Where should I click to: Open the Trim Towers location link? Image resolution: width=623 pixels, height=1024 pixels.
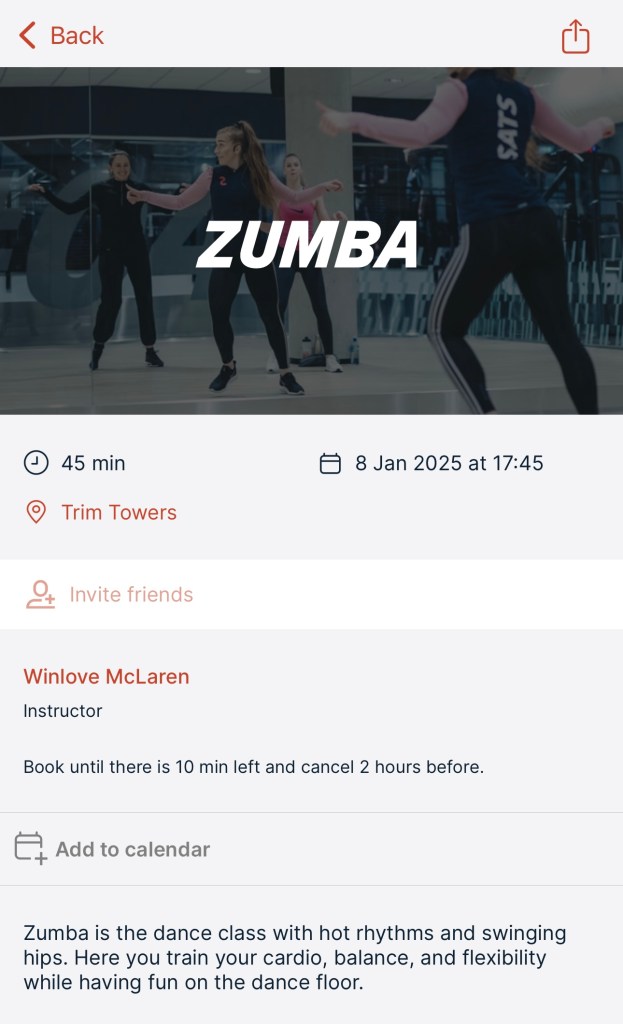coord(118,513)
